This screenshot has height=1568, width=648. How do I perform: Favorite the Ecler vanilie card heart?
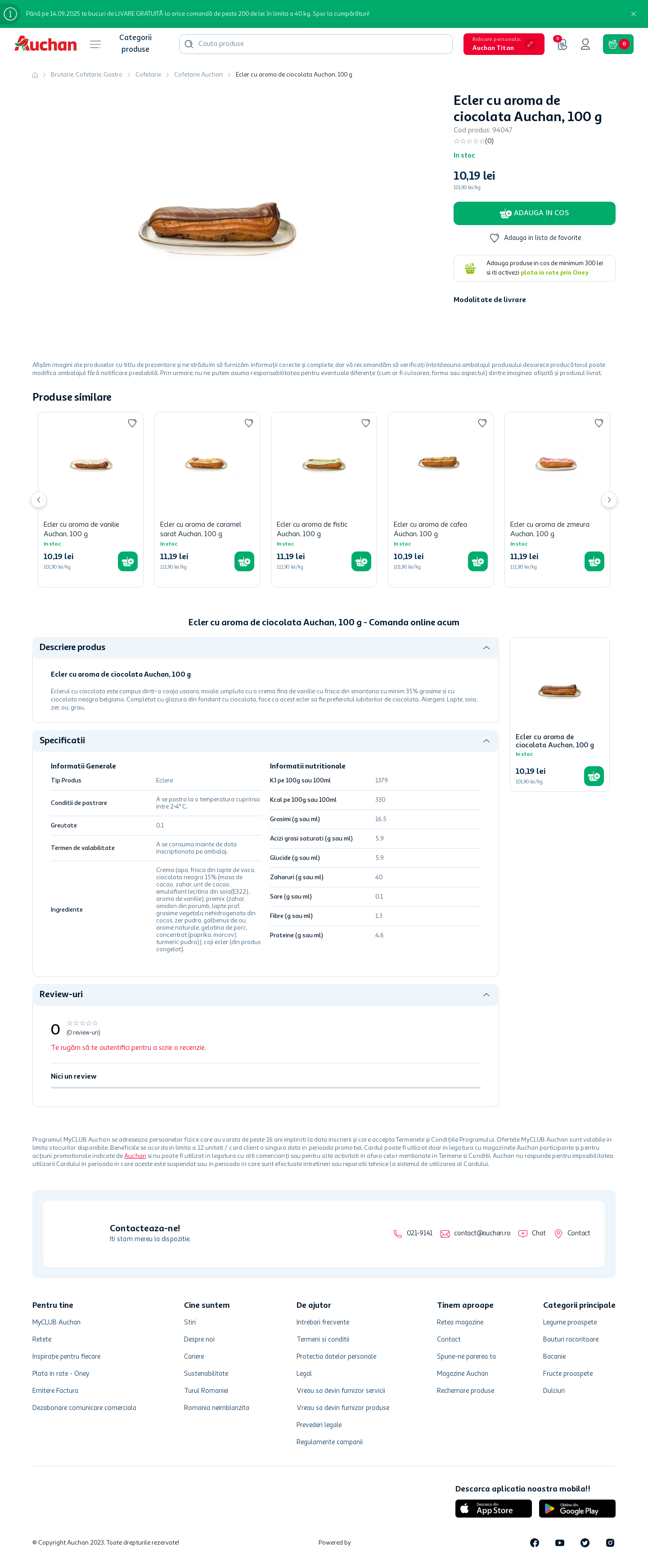pos(132,423)
